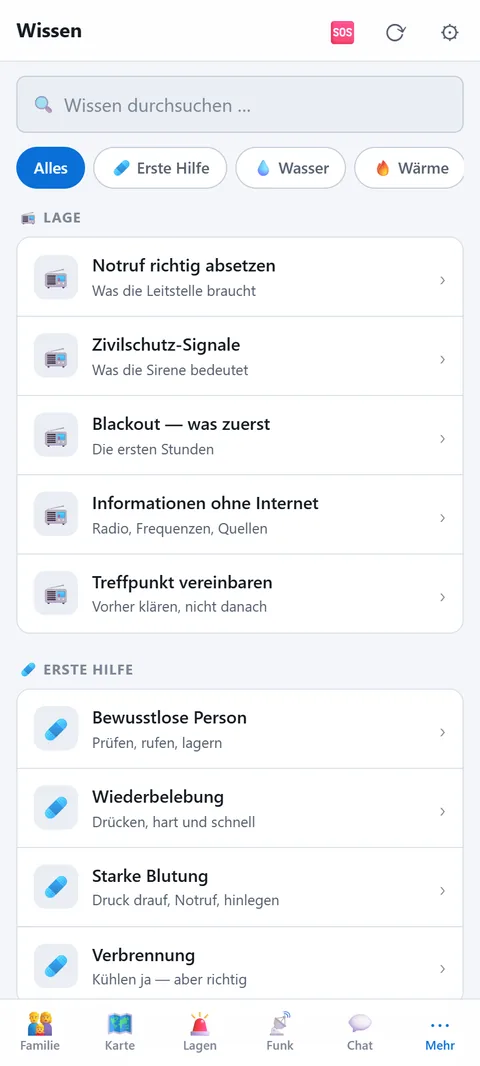Open chevron next to Zivilschutz-Signale
Screen dimensions: 480x1066
tap(443, 359)
